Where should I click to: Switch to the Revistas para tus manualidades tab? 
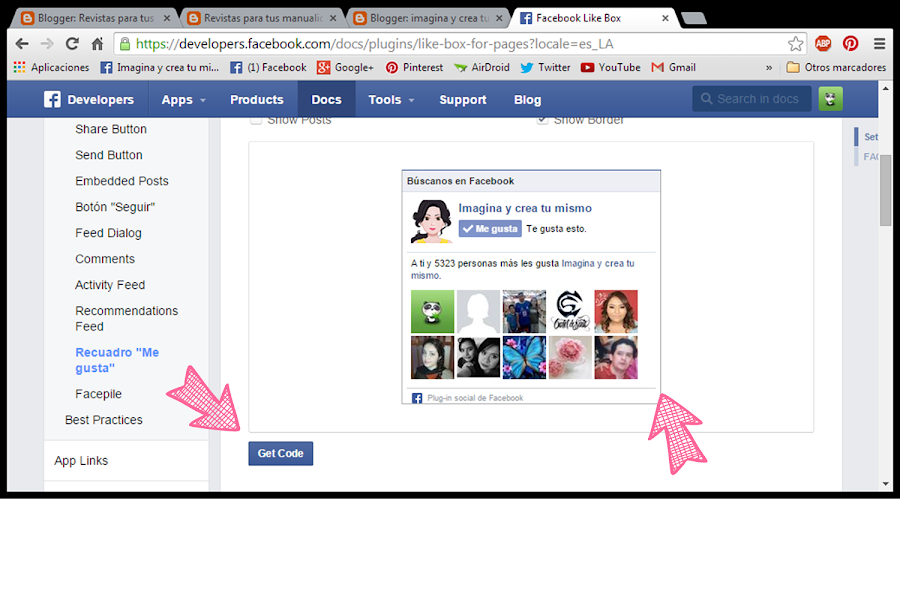(262, 18)
